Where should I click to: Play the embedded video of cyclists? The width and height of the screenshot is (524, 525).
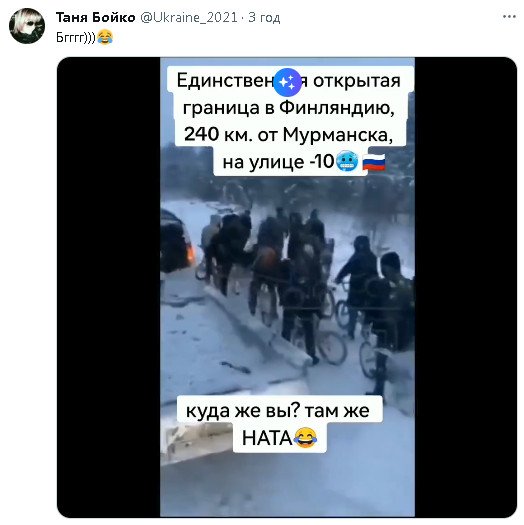[x=287, y=287]
